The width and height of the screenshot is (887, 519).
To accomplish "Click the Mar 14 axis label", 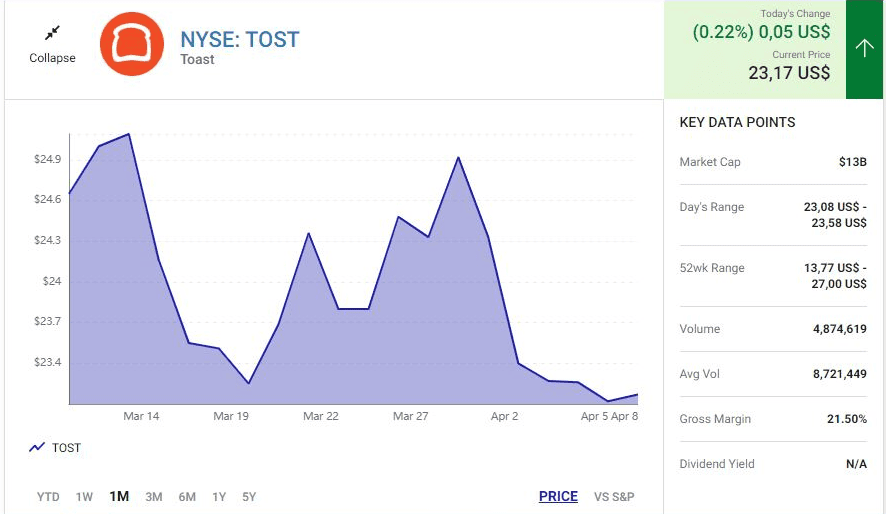I will click(x=141, y=416).
